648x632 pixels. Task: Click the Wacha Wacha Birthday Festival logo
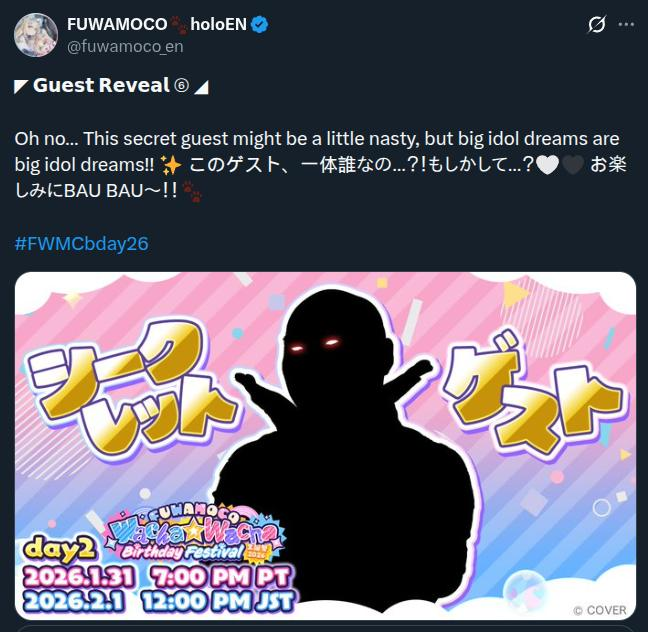[192, 534]
